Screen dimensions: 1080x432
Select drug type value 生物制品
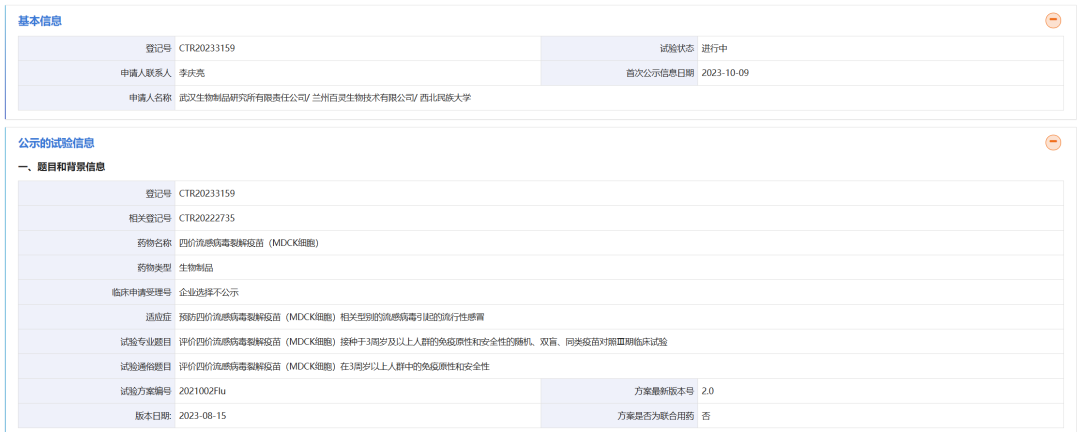[x=196, y=268]
